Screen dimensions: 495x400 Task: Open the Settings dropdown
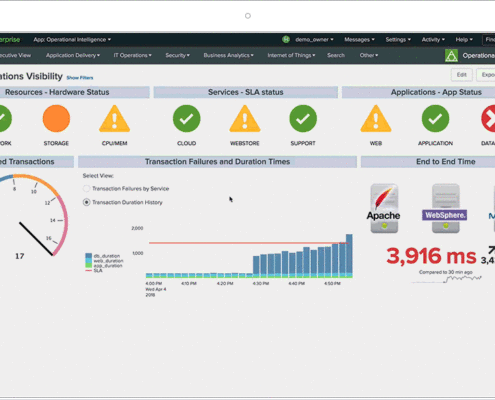tap(398, 40)
